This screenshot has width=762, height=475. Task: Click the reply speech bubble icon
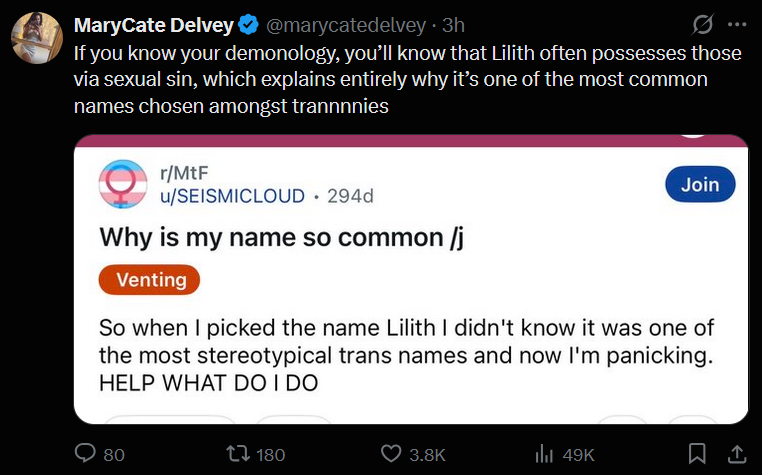coord(87,454)
